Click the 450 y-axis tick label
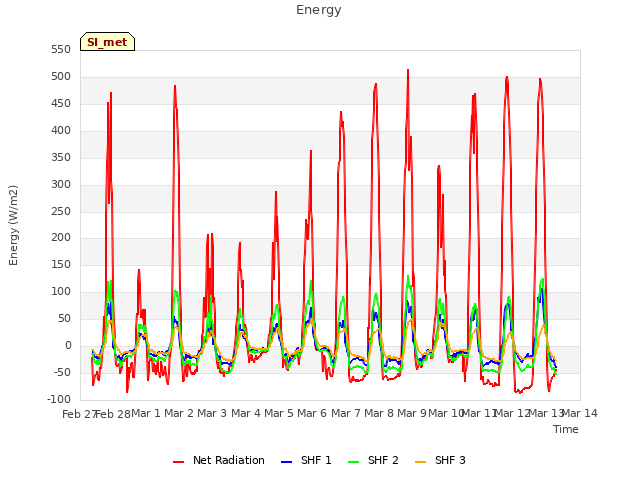 (x=61, y=104)
